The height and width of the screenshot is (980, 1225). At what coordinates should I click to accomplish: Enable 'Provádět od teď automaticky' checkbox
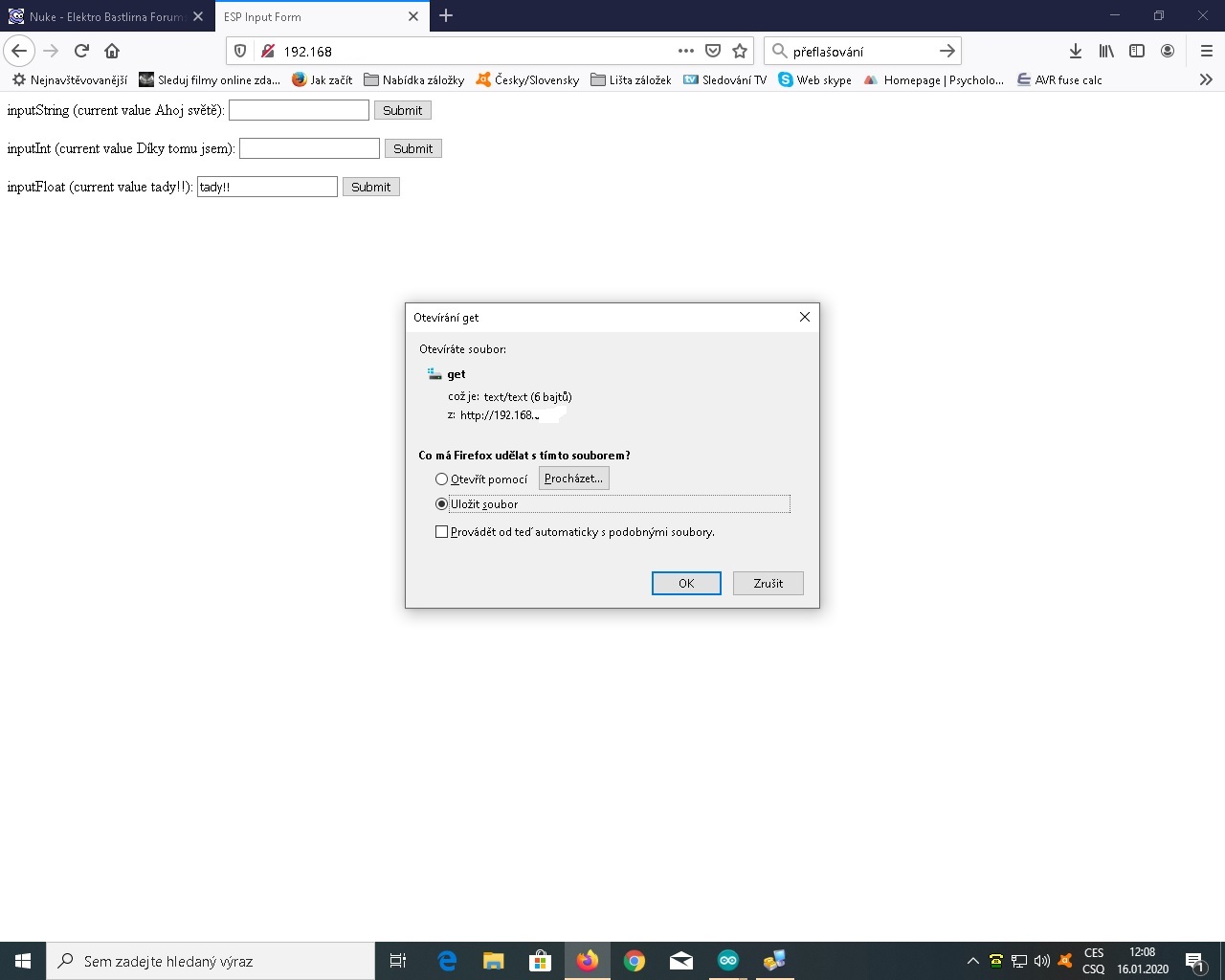pos(441,532)
